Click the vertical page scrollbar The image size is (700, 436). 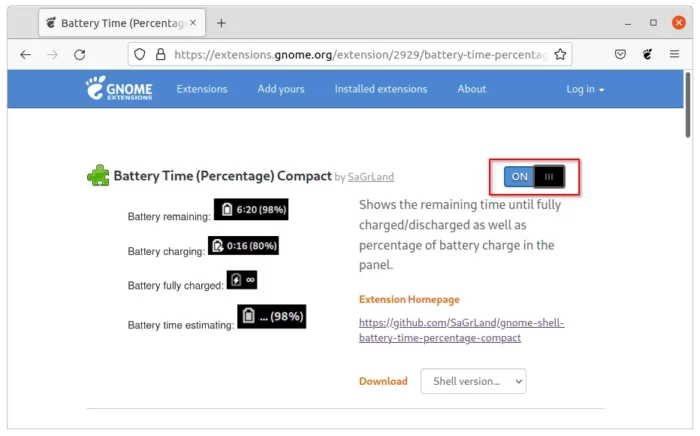(x=688, y=105)
